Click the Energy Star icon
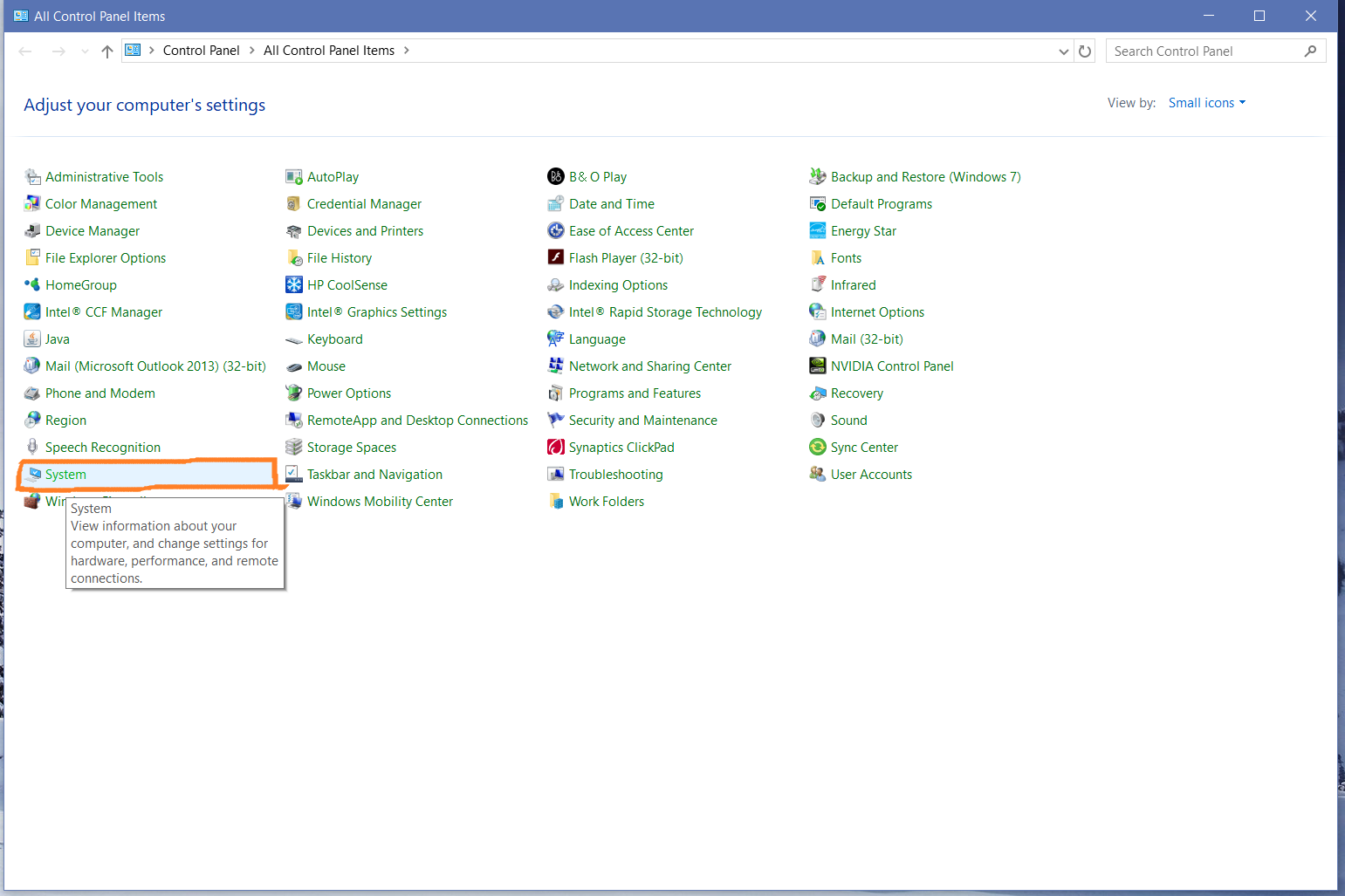Image resolution: width=1345 pixels, height=896 pixels. (x=818, y=231)
